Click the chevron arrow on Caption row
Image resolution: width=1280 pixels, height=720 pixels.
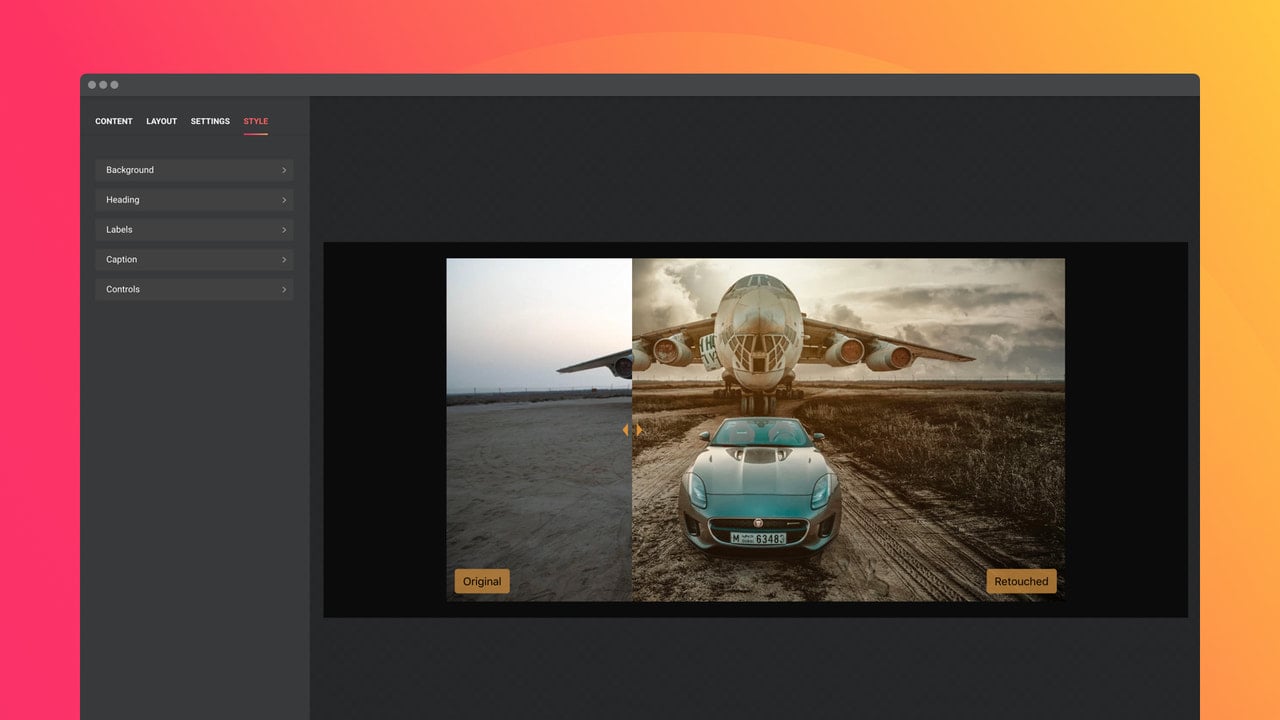pos(284,260)
